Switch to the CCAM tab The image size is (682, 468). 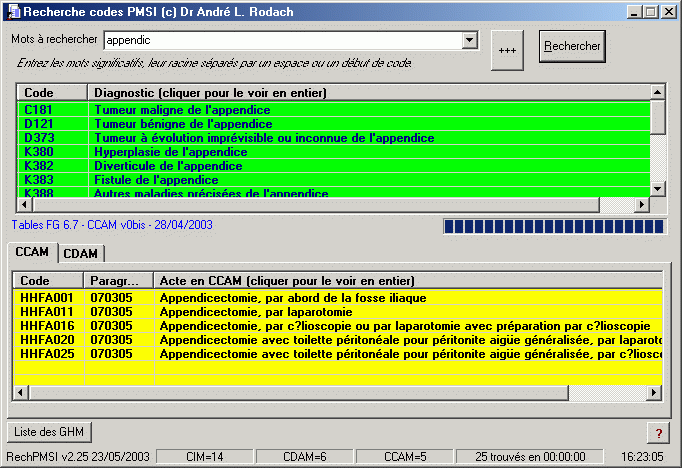(32, 252)
